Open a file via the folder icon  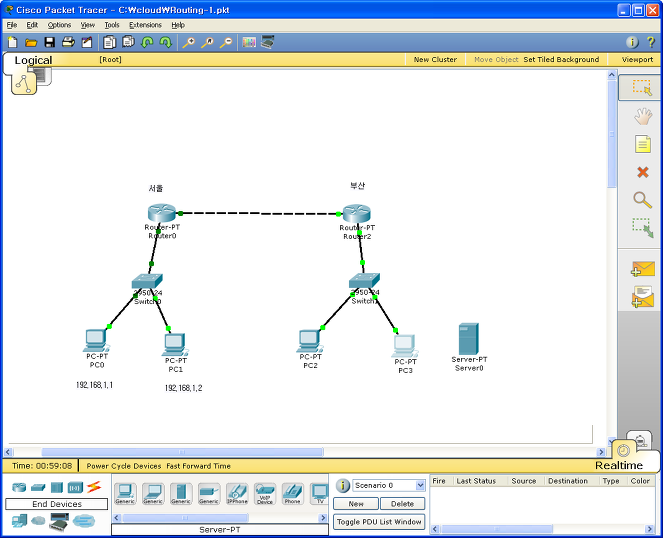31,42
